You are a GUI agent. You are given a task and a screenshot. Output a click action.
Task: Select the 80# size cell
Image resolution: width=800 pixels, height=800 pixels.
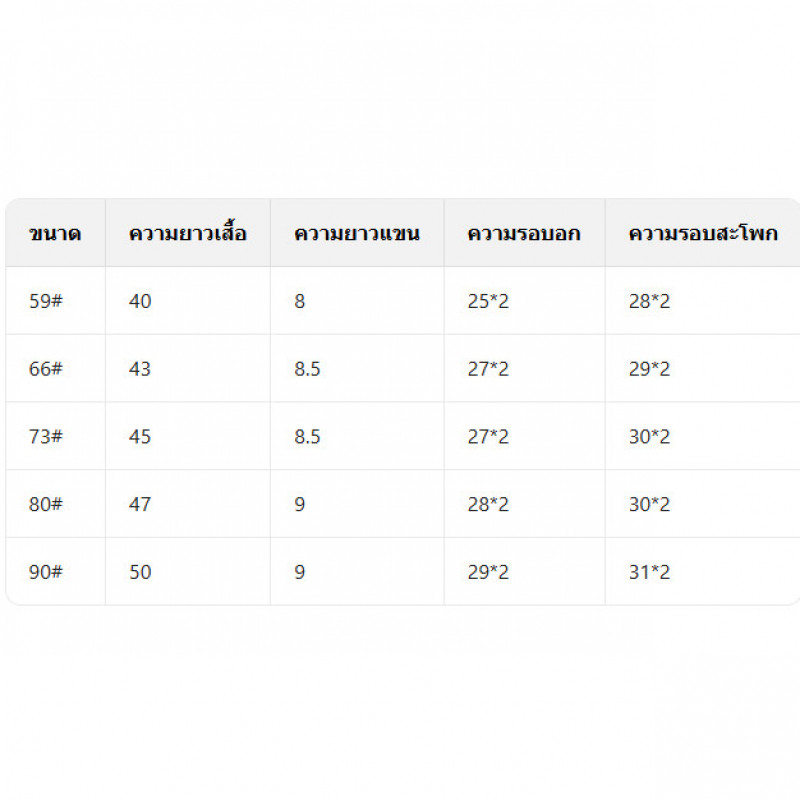pos(46,505)
